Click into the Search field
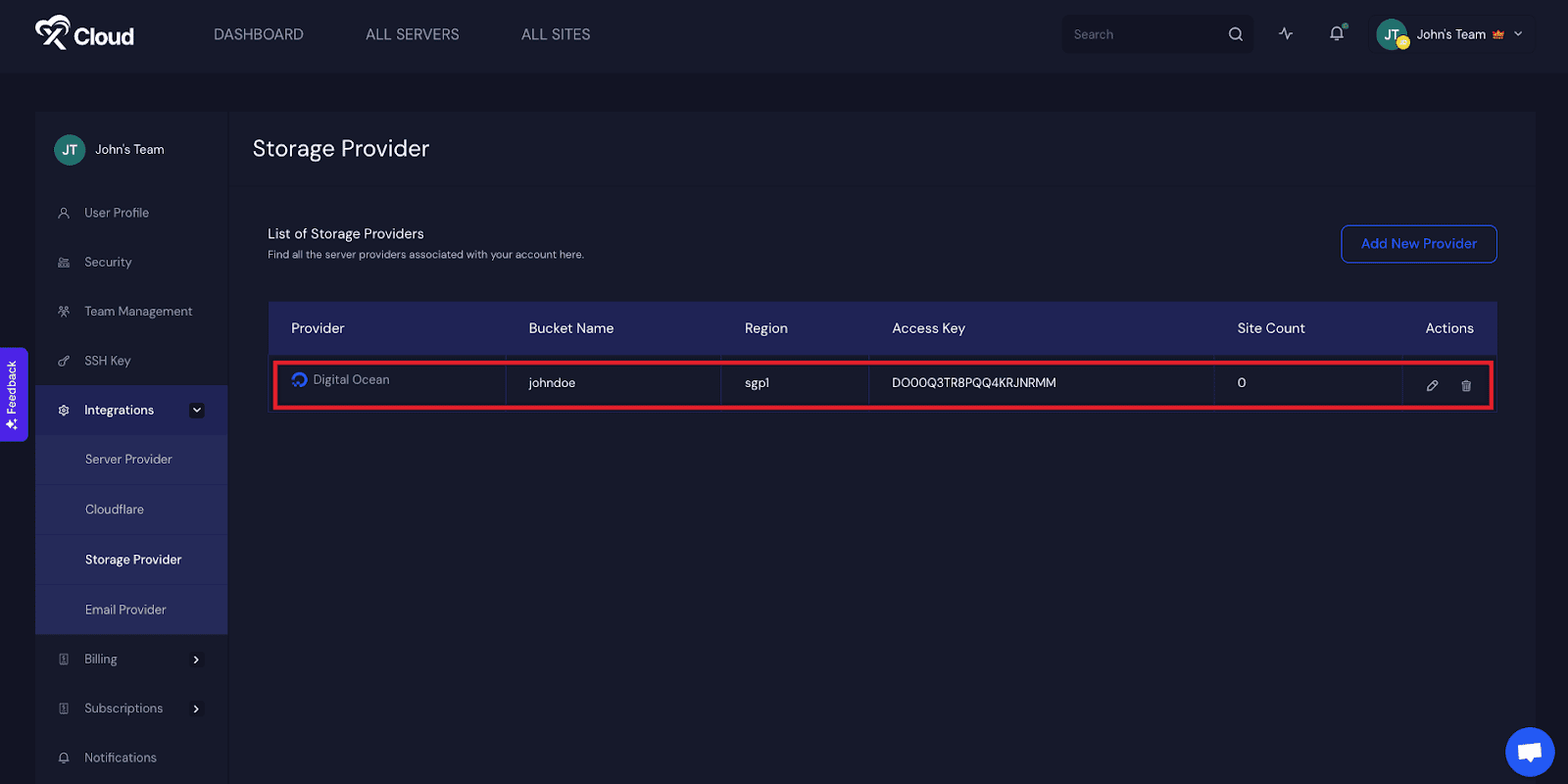Image resolution: width=1568 pixels, height=784 pixels. click(1142, 34)
